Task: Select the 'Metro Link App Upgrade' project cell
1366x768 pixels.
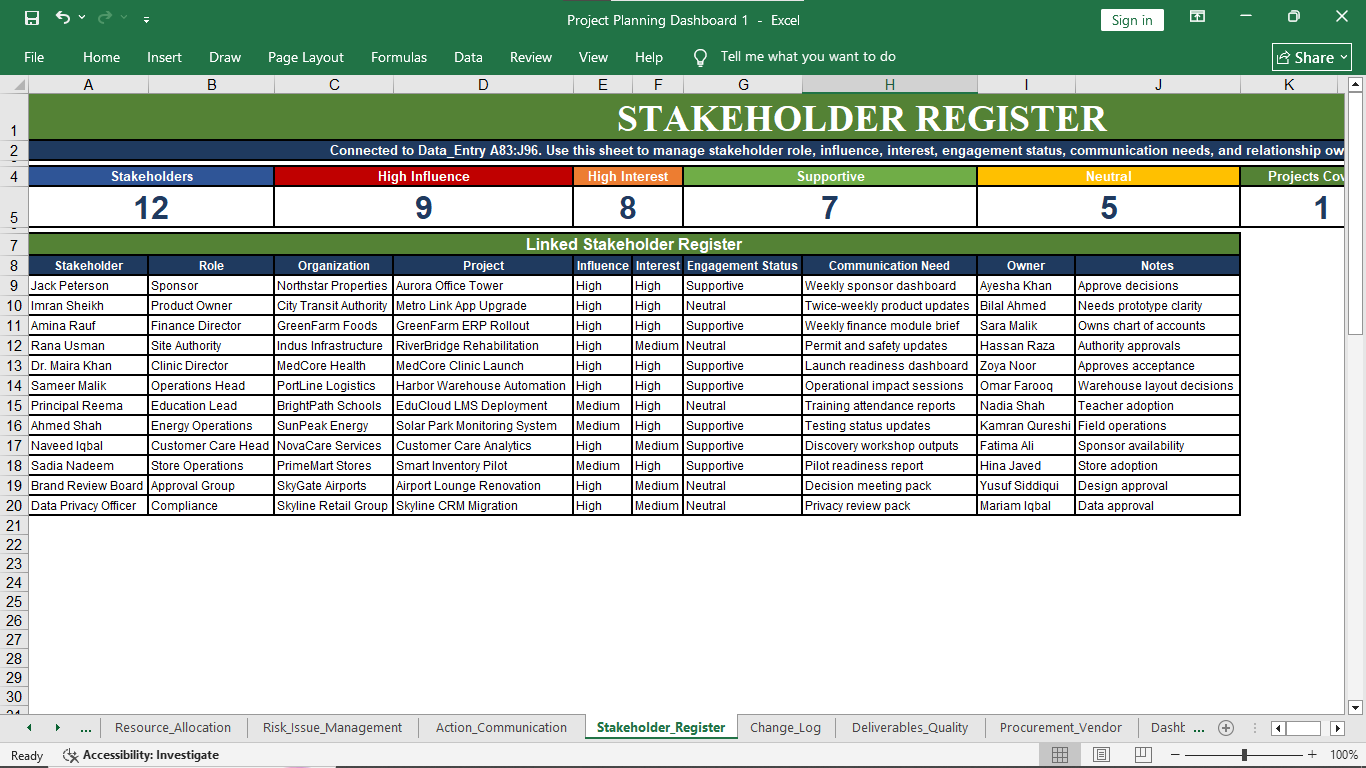Action: coord(483,306)
